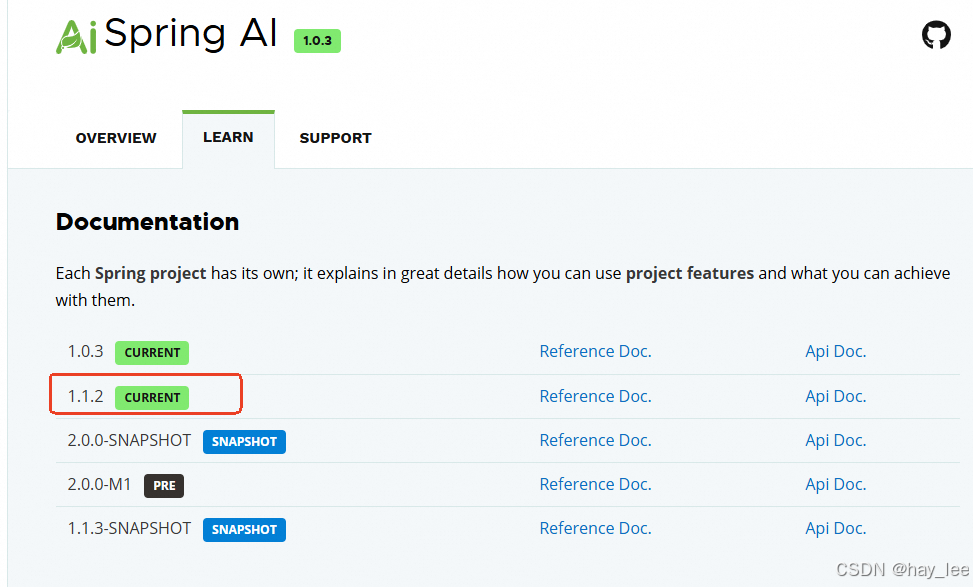Click the SNAPSHOT badge beside 1.1.3-SNAPSHOT
This screenshot has width=973, height=587.
pyautogui.click(x=244, y=530)
